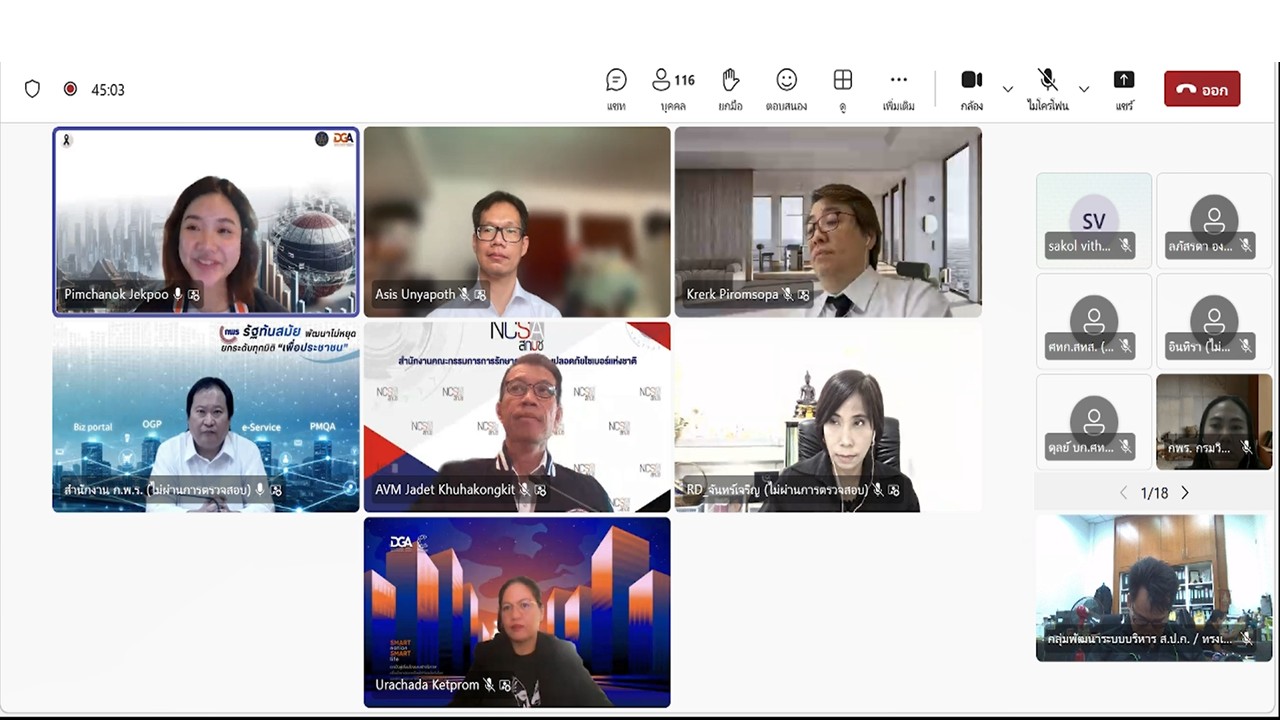The image size is (1280, 720).
Task: Open the more actions ellipsis menu
Action: click(898, 88)
